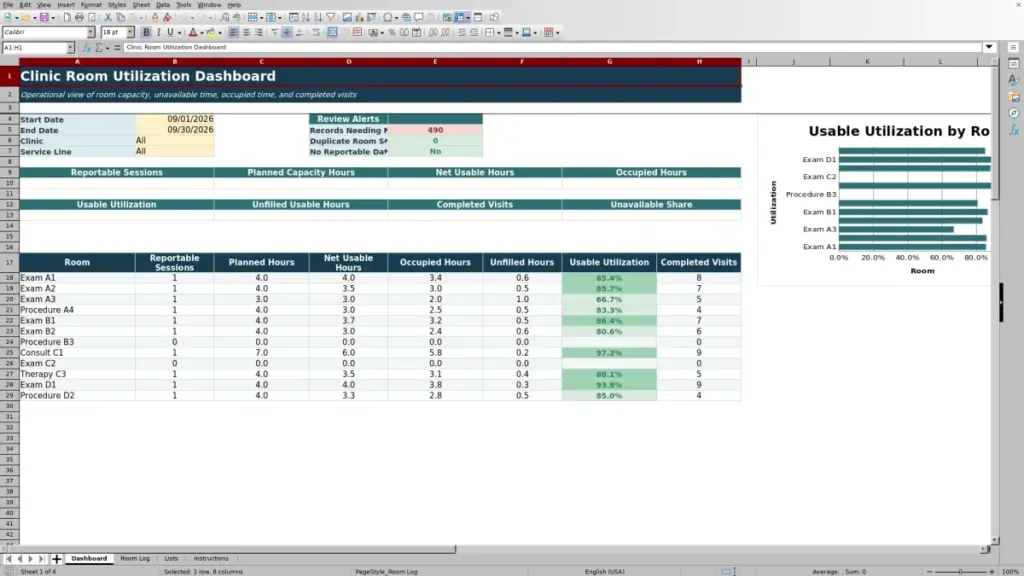Viewport: 1024px width, 576px height.
Task: Open Find and Replace icon
Action: (224, 18)
